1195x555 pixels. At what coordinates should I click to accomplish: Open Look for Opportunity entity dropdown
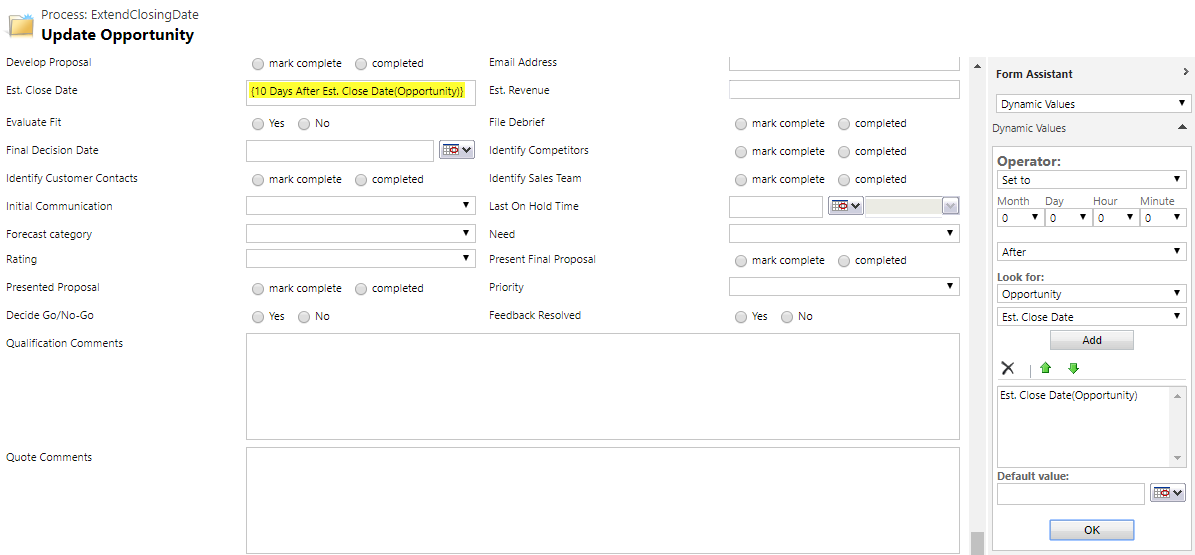[1091, 294]
